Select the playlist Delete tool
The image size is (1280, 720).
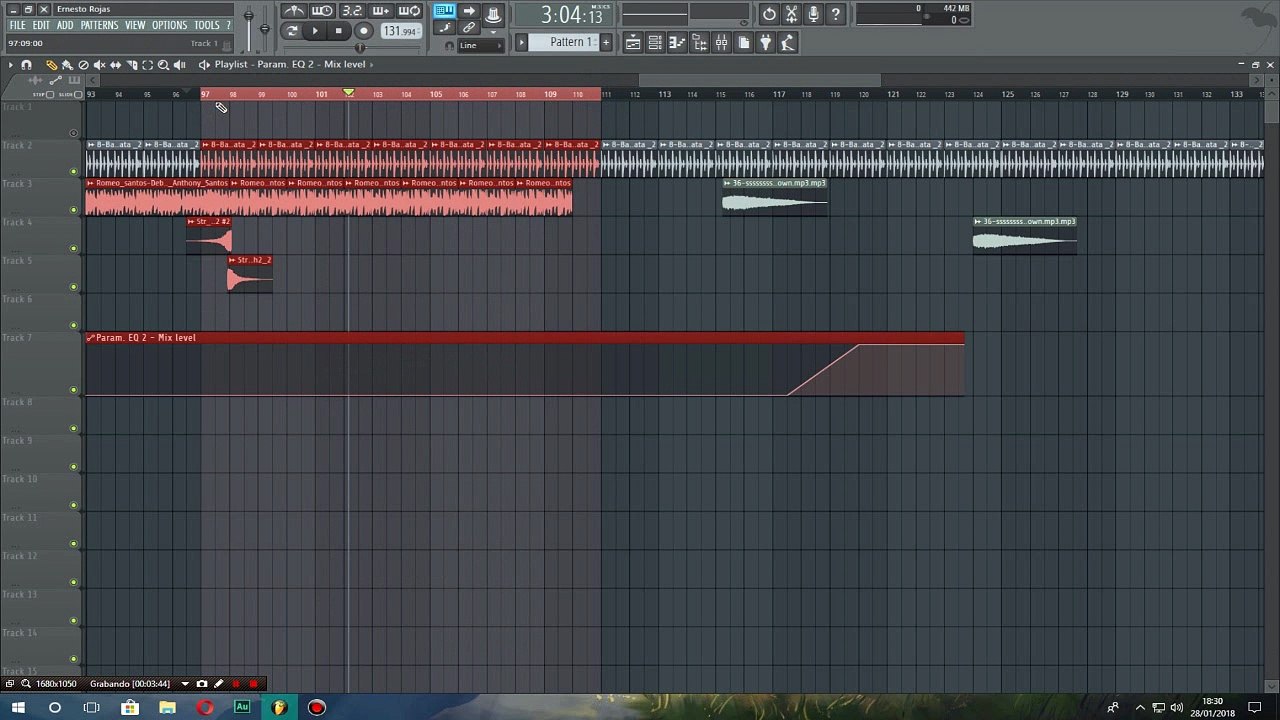83,64
